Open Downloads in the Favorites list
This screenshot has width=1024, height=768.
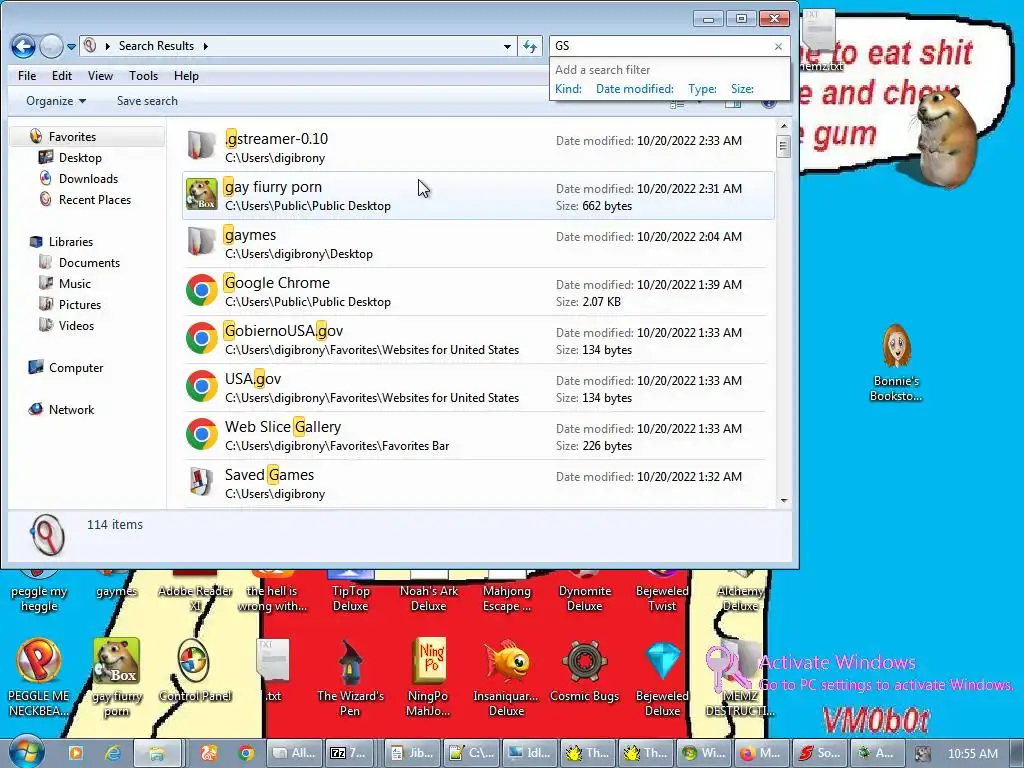tap(88, 178)
